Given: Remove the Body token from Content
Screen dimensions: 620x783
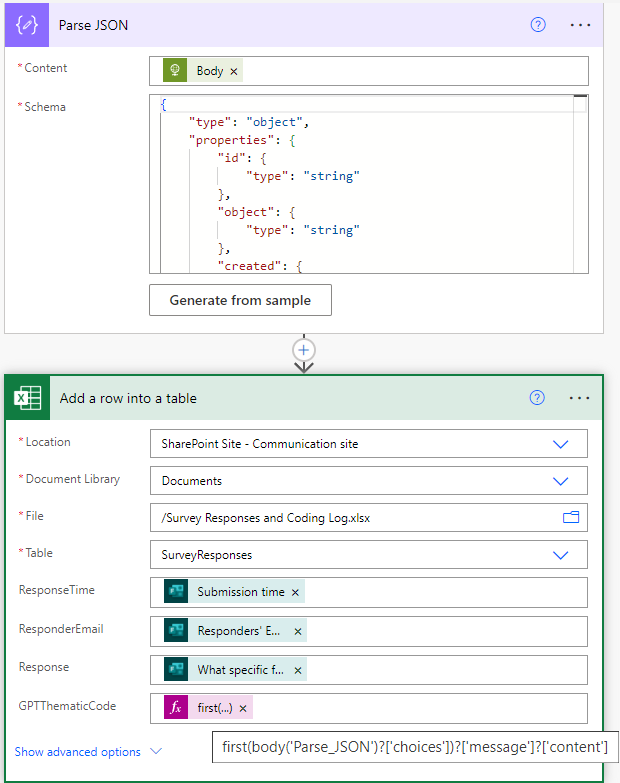Looking at the screenshot, I should point(234,71).
